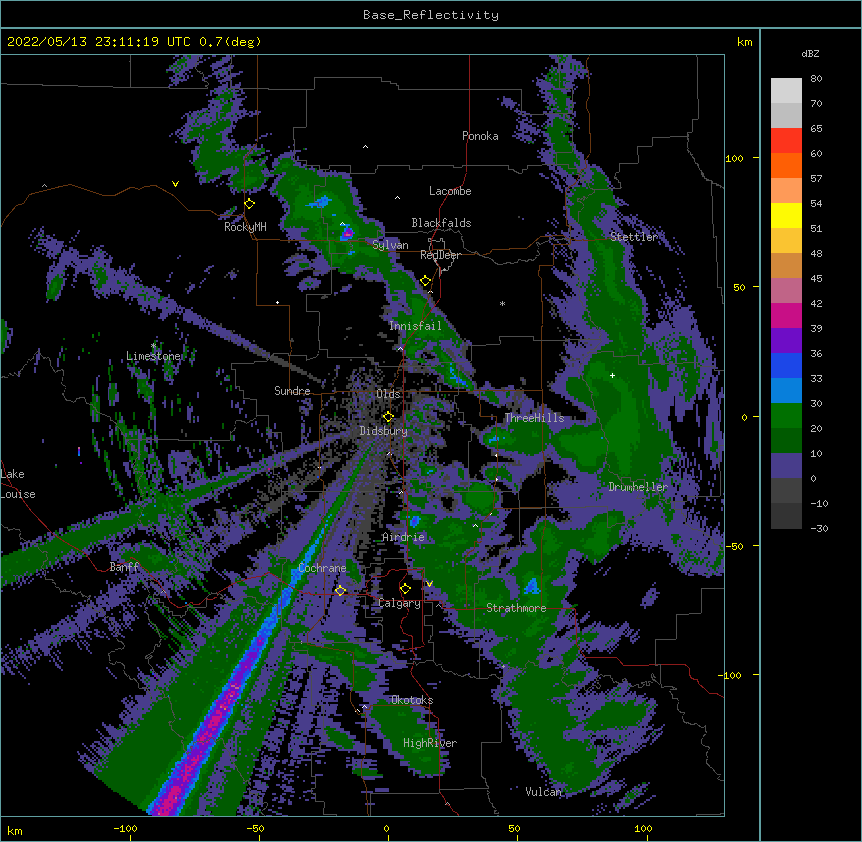Select the green 20-30 dBZ legend swatch
The width and height of the screenshot is (862, 842).
786,416
